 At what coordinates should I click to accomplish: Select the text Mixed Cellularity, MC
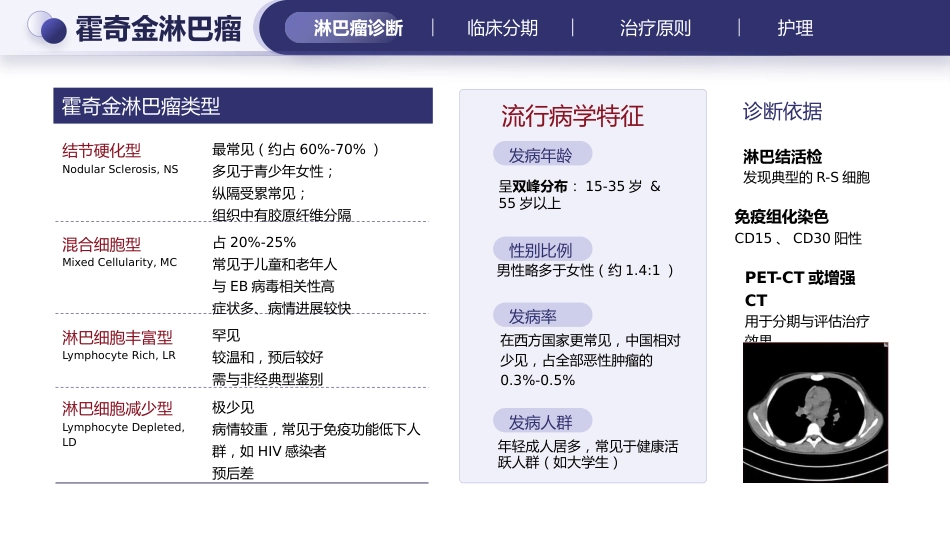119,262
